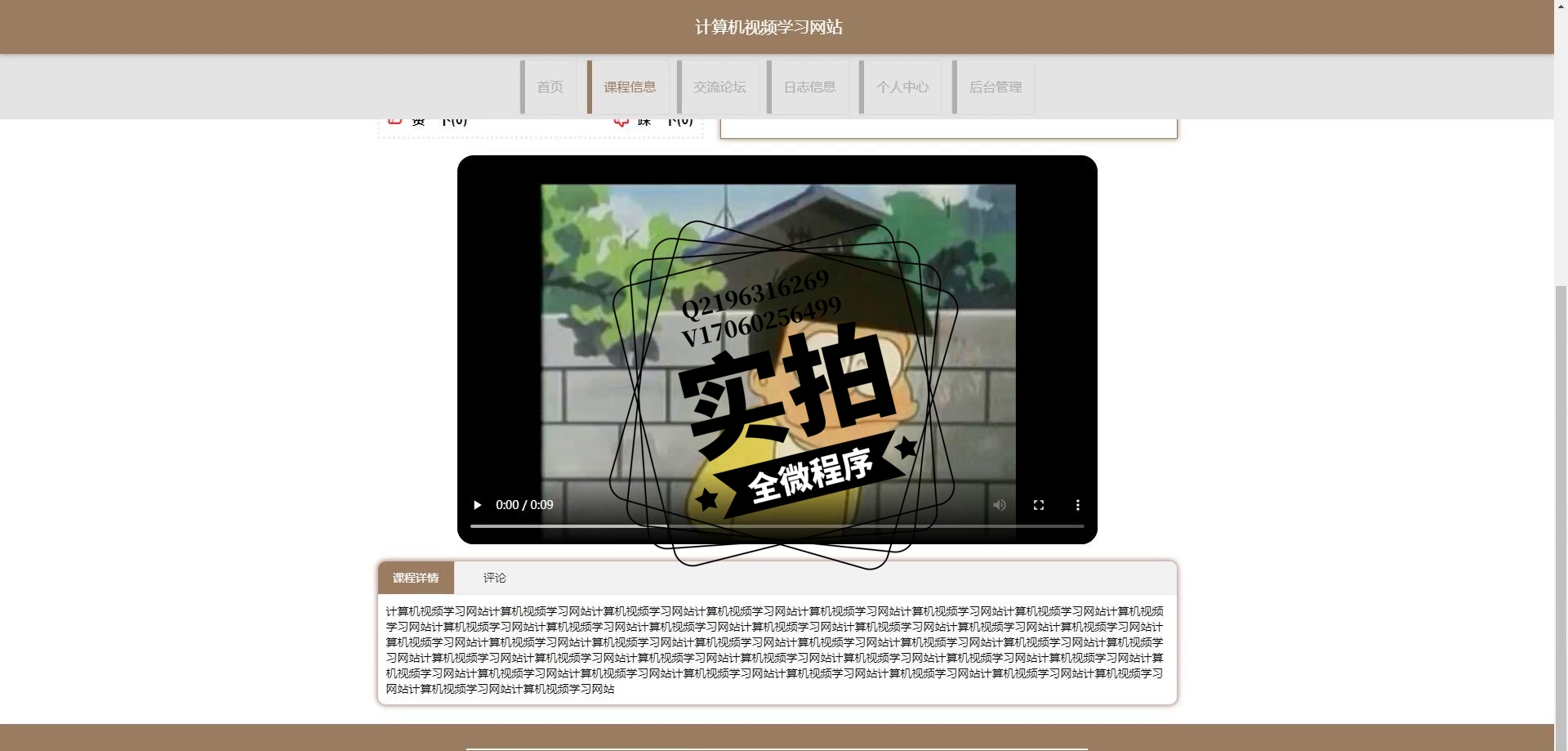Click the course description paragraph text
The width and height of the screenshot is (1568, 751).
776,650
